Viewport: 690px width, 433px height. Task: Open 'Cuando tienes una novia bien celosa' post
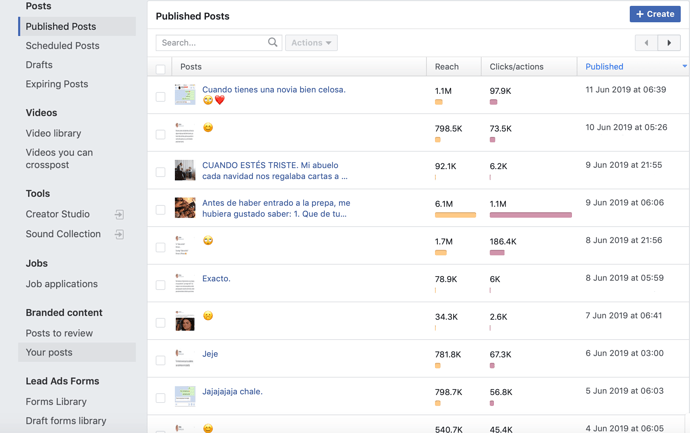click(x=274, y=89)
